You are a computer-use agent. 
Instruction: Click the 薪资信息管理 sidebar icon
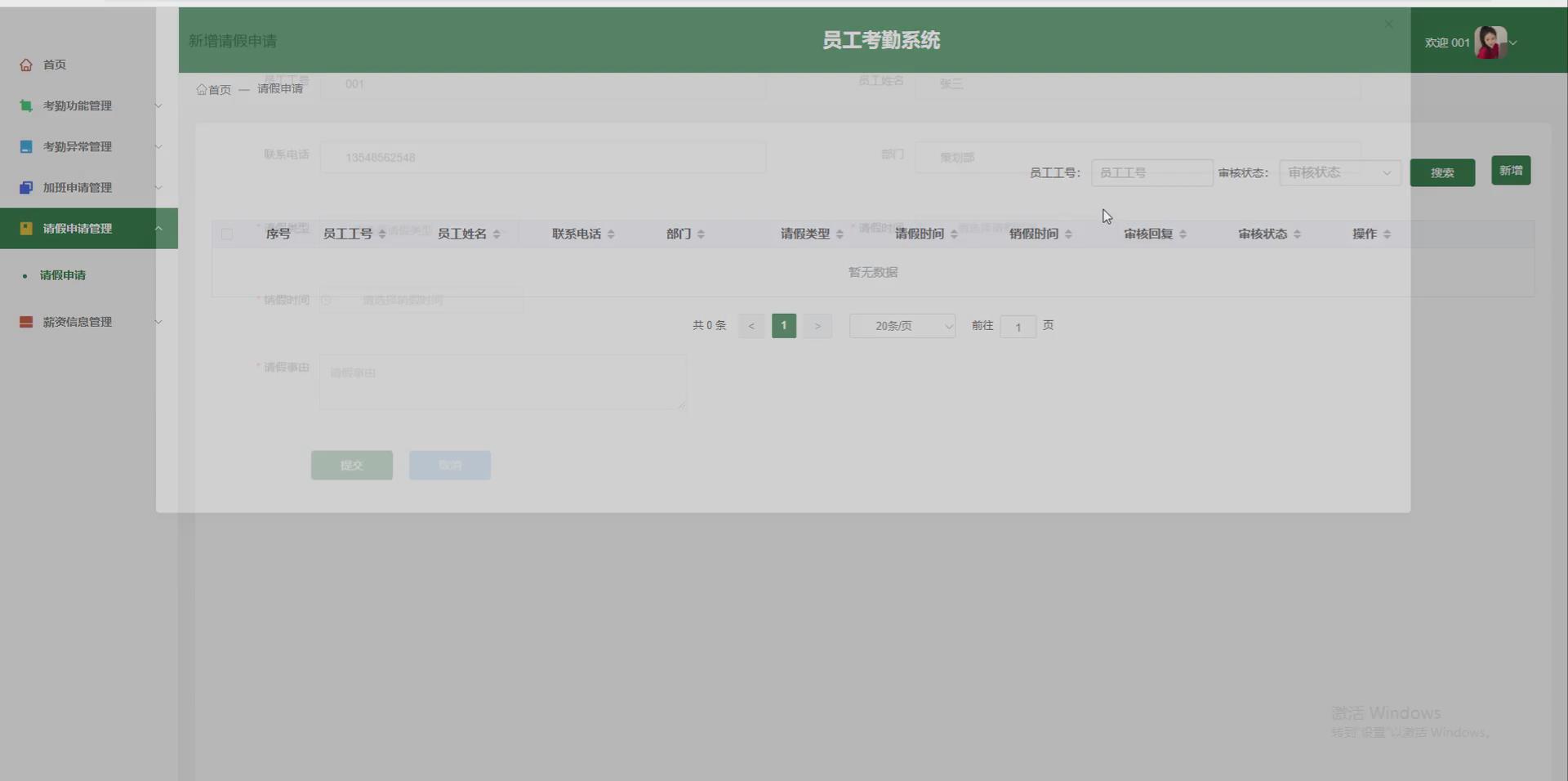[26, 322]
